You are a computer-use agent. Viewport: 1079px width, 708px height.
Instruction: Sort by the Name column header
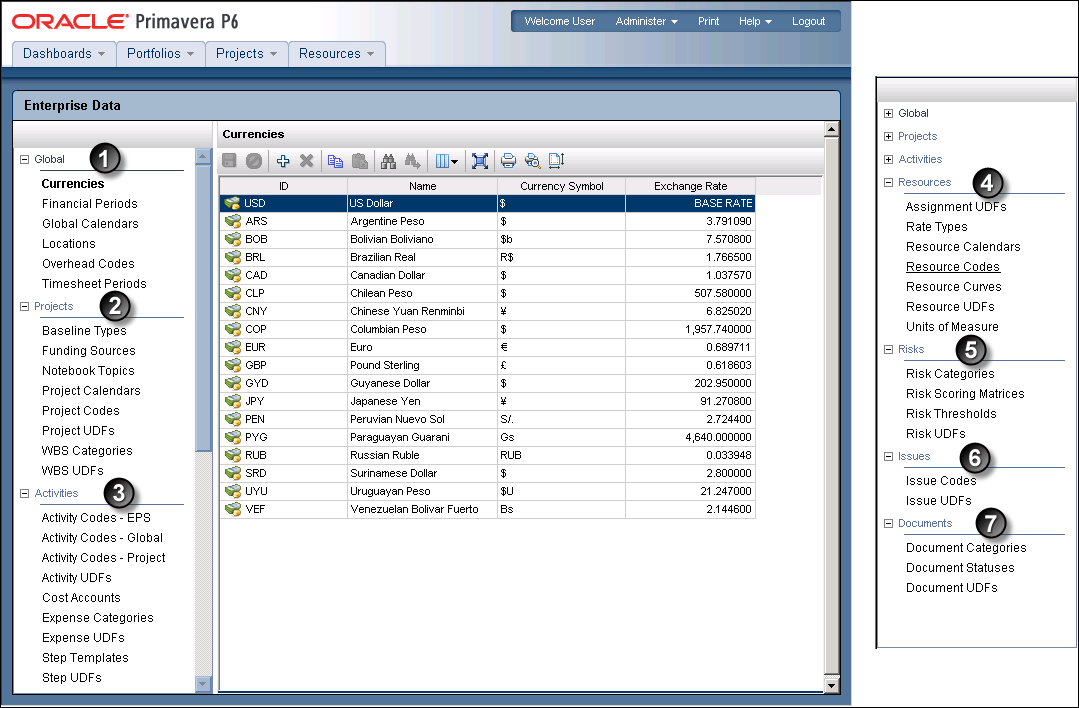(x=423, y=186)
